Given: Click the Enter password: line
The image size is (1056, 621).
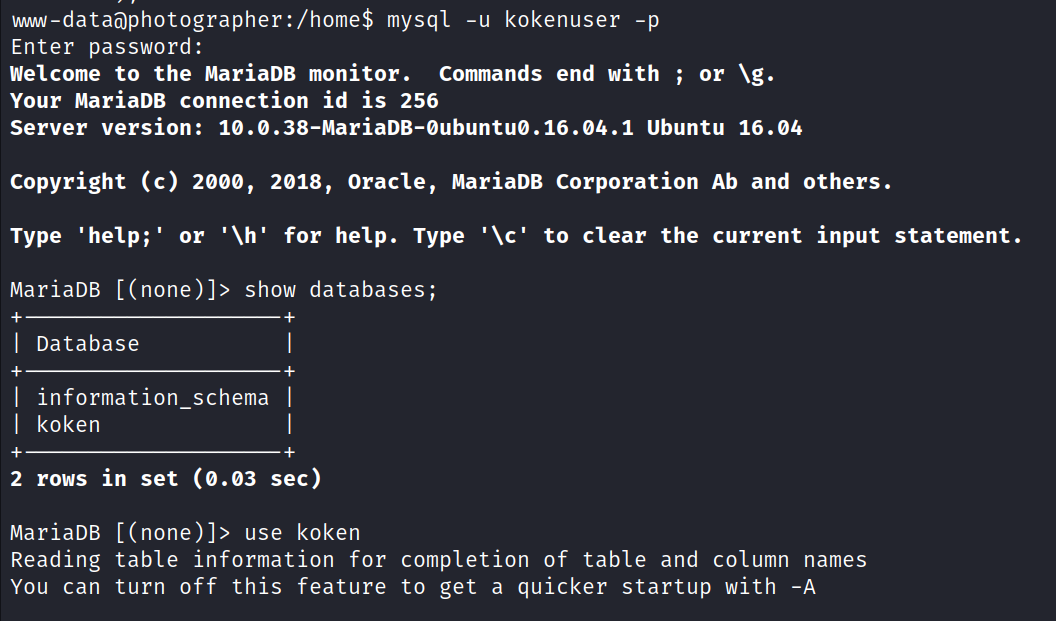Looking at the screenshot, I should (107, 47).
